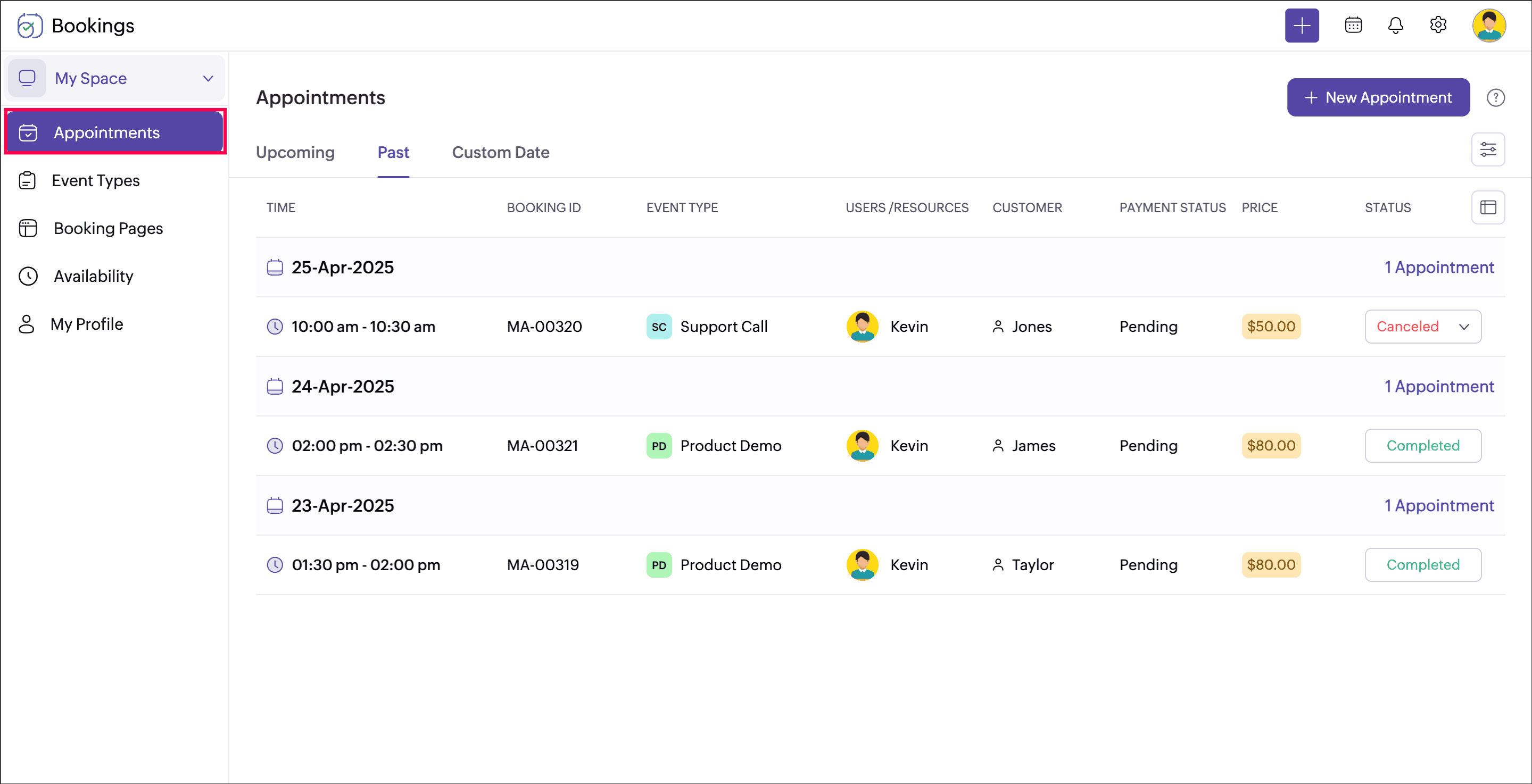The height and width of the screenshot is (784, 1532).
Task: Open the filter sliders icon
Action: coord(1487,150)
